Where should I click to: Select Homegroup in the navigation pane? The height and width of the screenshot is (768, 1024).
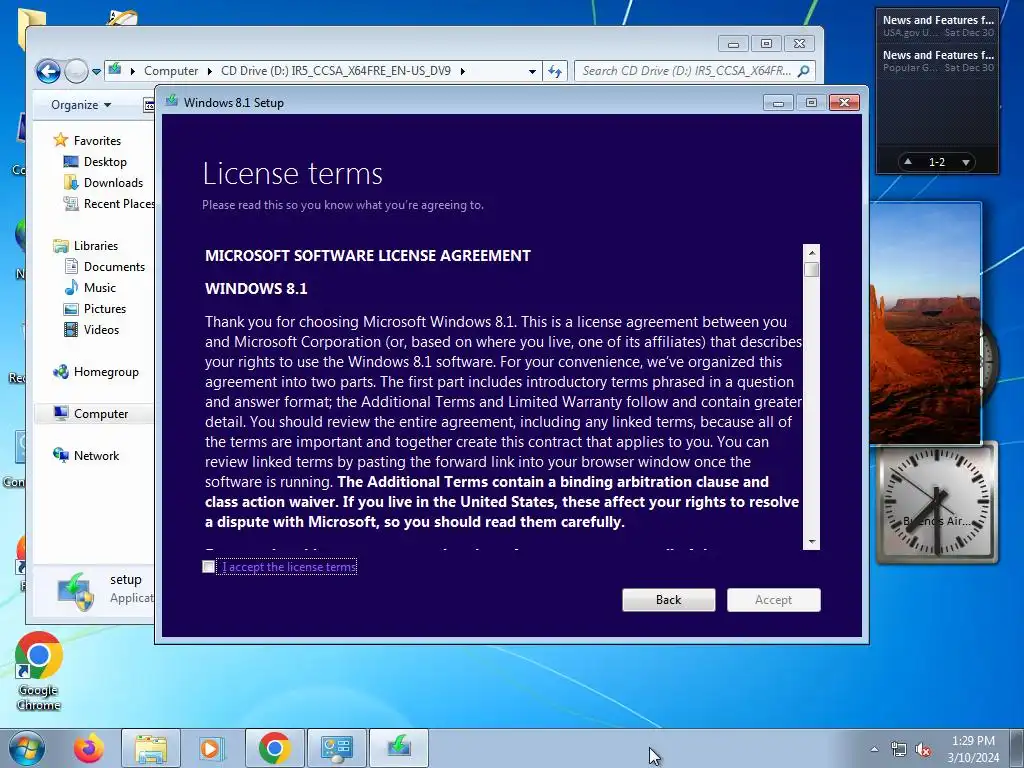coord(106,372)
